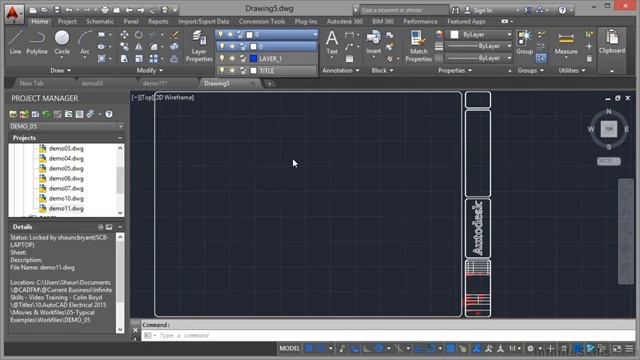Select the Stretch tool
Screen dimensions: 640x360
124,59
